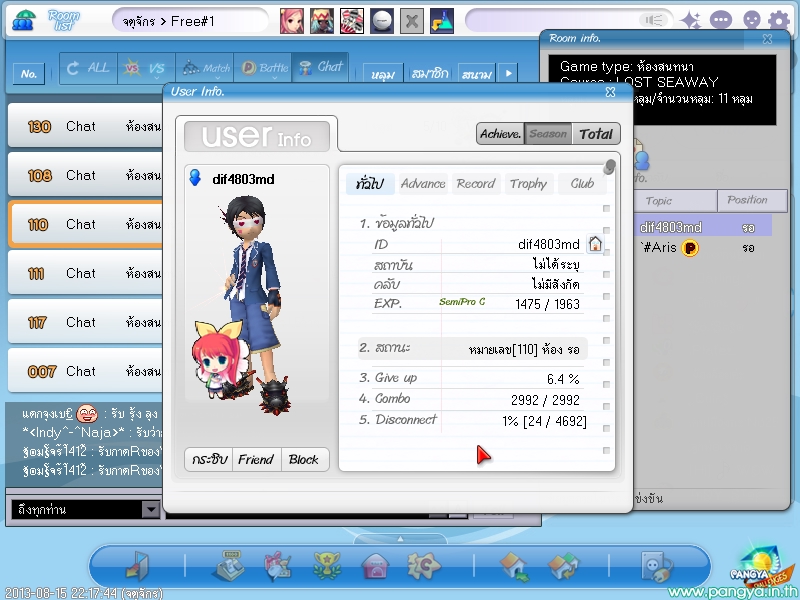The height and width of the screenshot is (600, 800).
Task: Expand the arrow tab above bottom bar
Action: (400, 539)
